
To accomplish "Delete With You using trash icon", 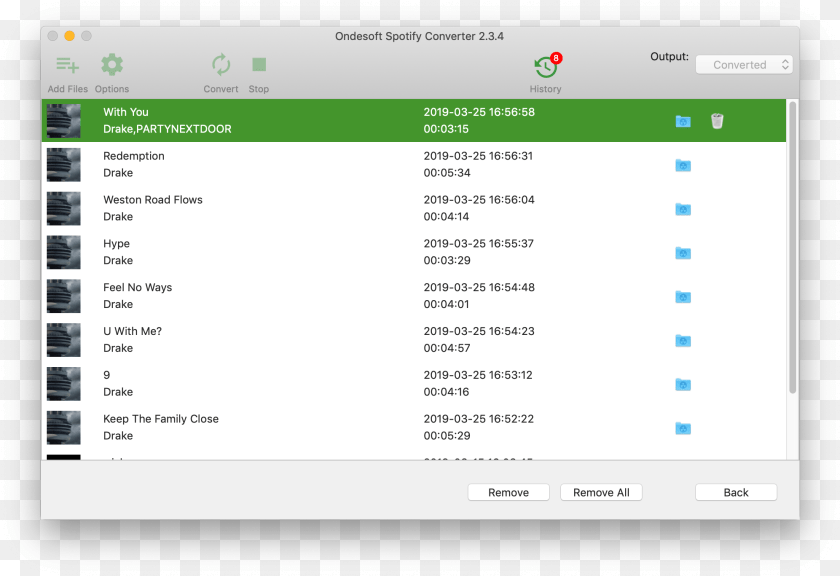I will click(x=717, y=121).
